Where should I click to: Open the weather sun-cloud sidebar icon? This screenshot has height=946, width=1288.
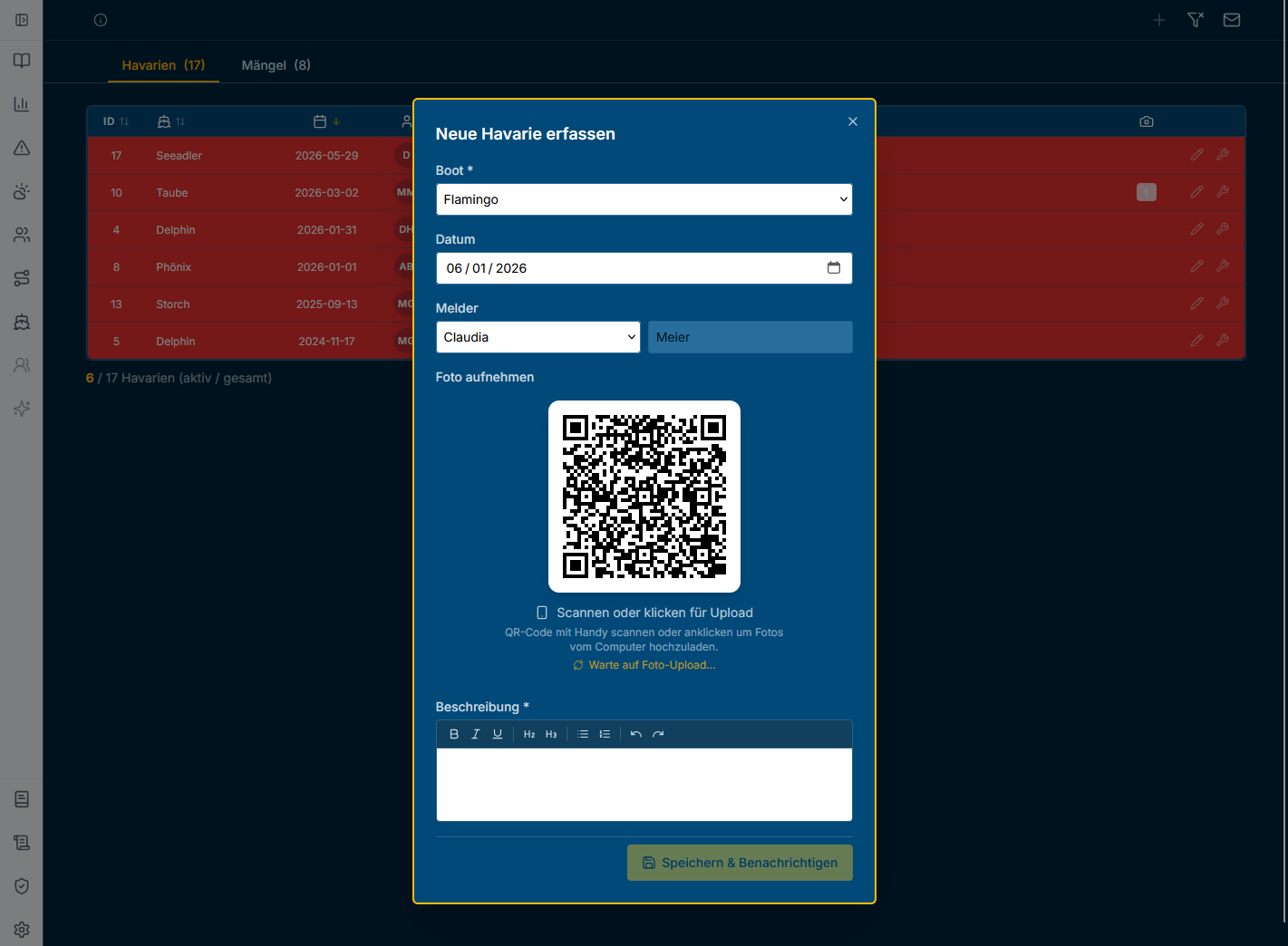[x=22, y=191]
